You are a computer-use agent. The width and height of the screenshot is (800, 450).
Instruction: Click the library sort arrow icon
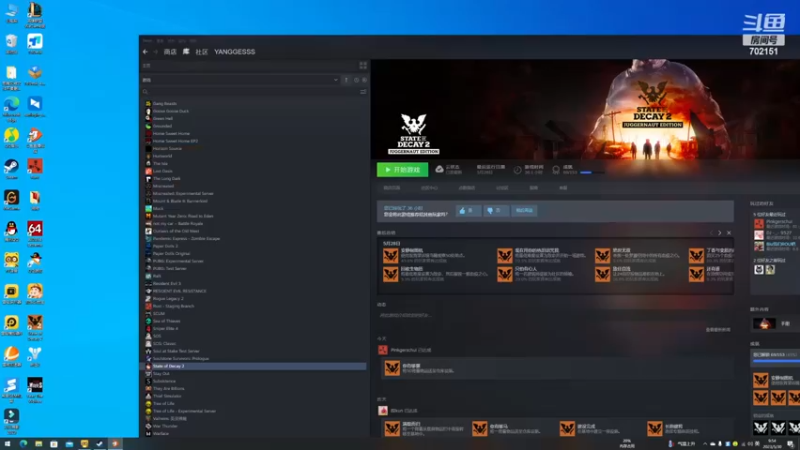(346, 80)
